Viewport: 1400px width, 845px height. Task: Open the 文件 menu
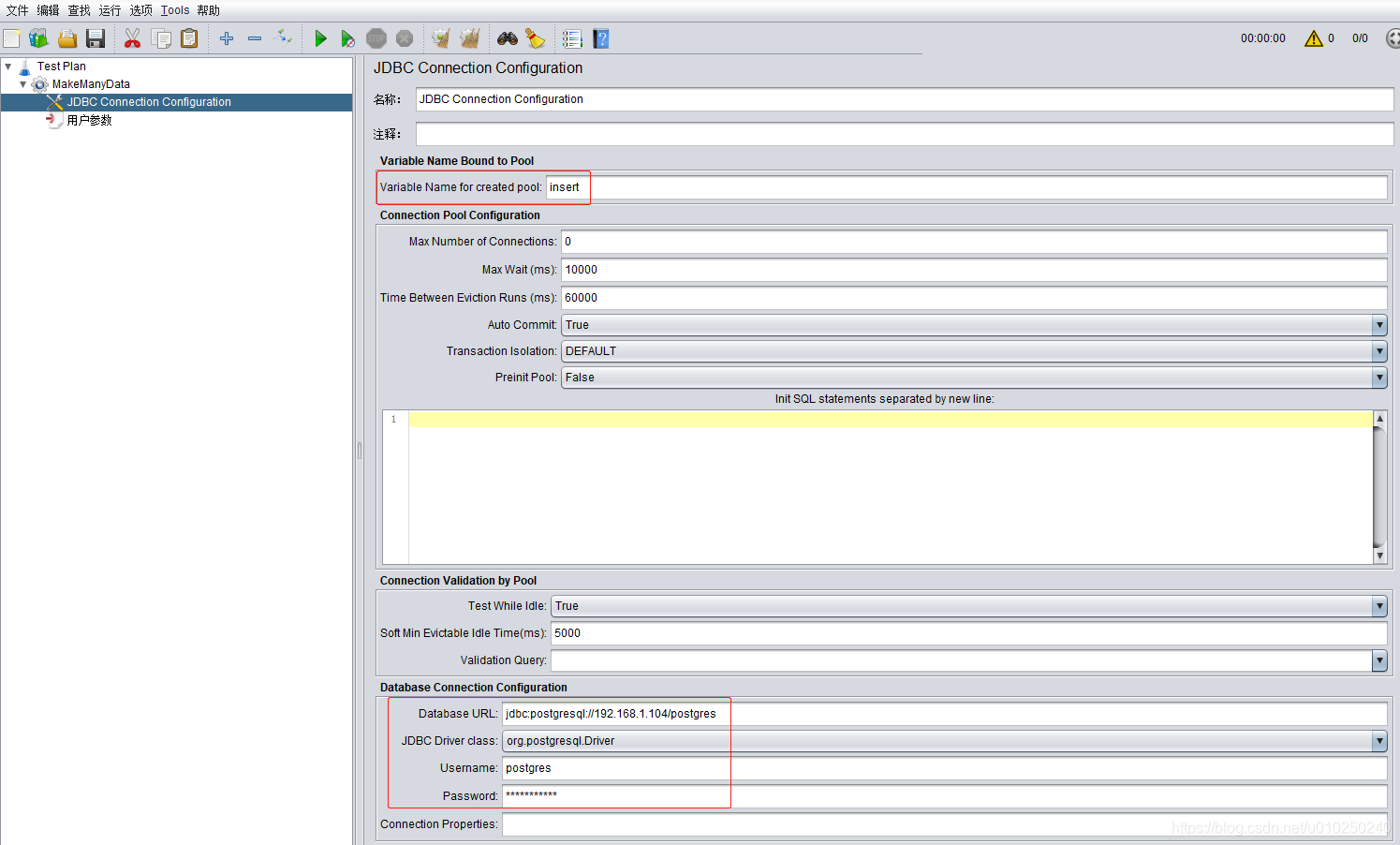pyautogui.click(x=17, y=10)
